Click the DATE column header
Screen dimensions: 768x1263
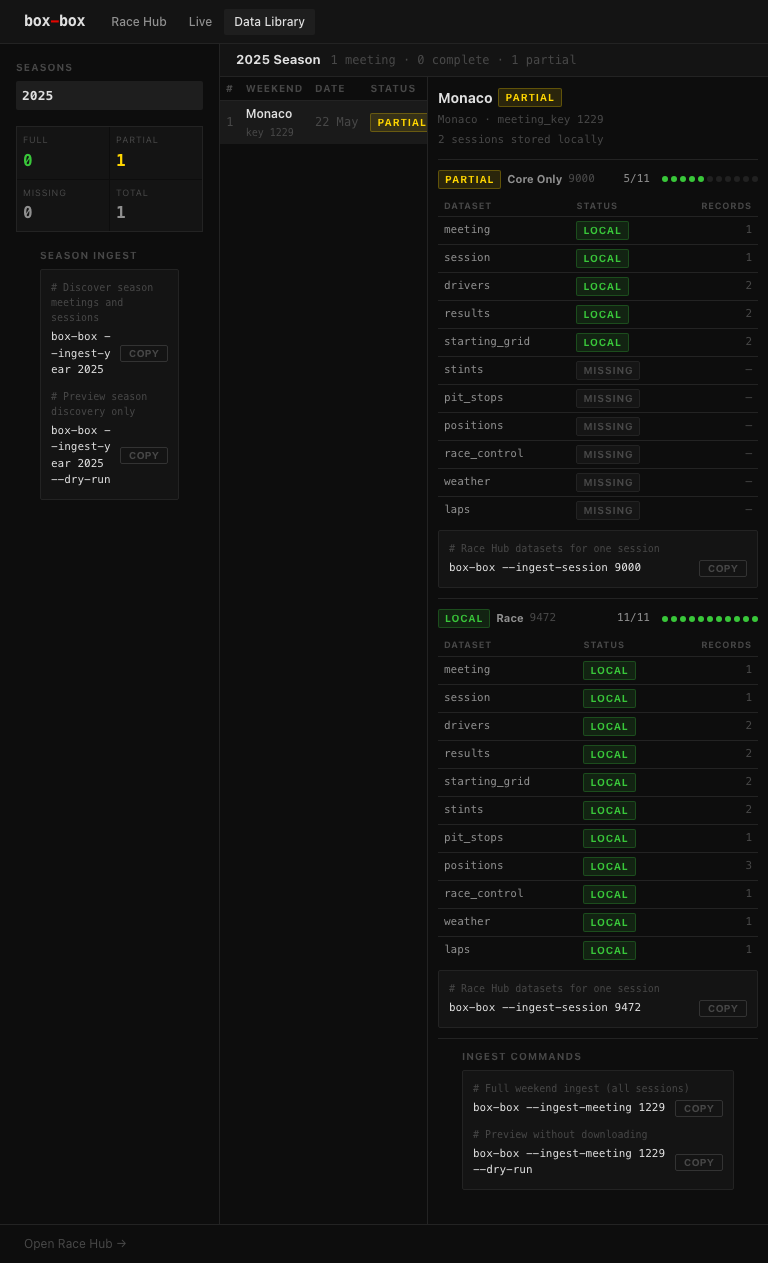[x=330, y=89]
